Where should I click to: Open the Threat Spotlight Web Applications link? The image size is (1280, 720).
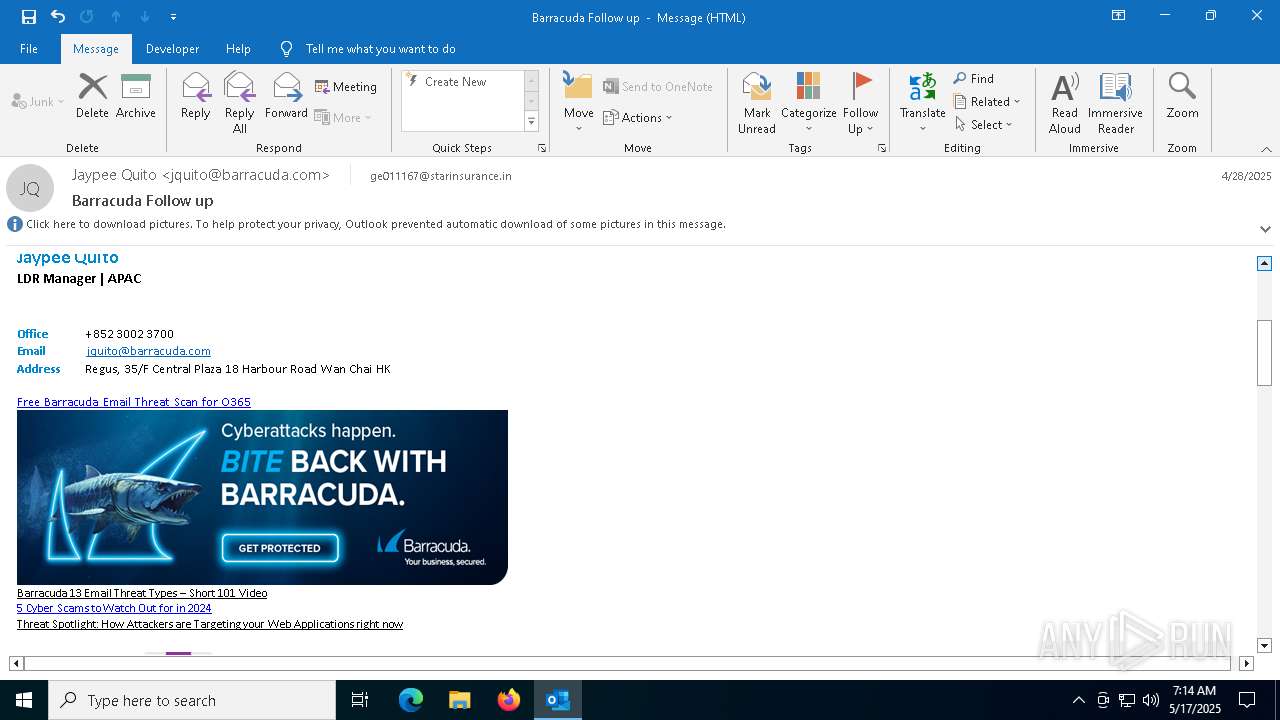[x=210, y=624]
